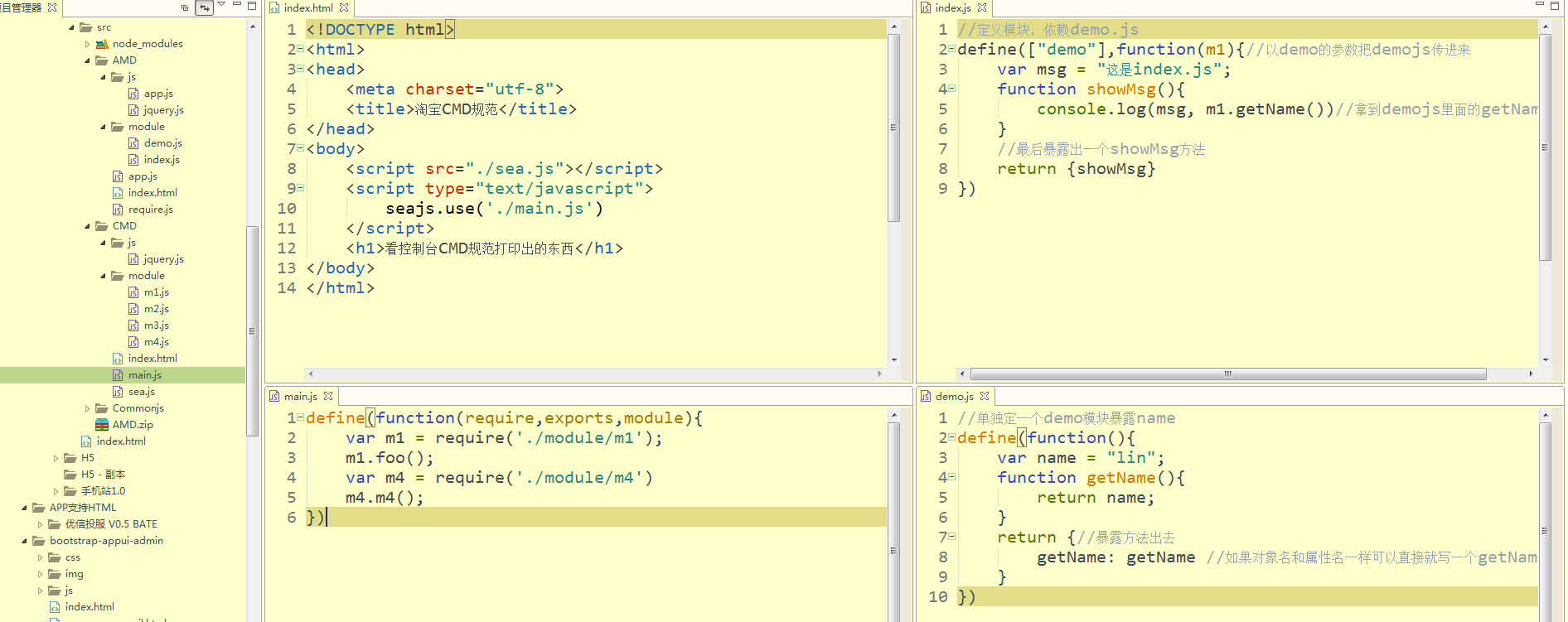Screen dimensions: 1568x622
Task: Fold the inline script block at line 9
Action: pos(300,188)
